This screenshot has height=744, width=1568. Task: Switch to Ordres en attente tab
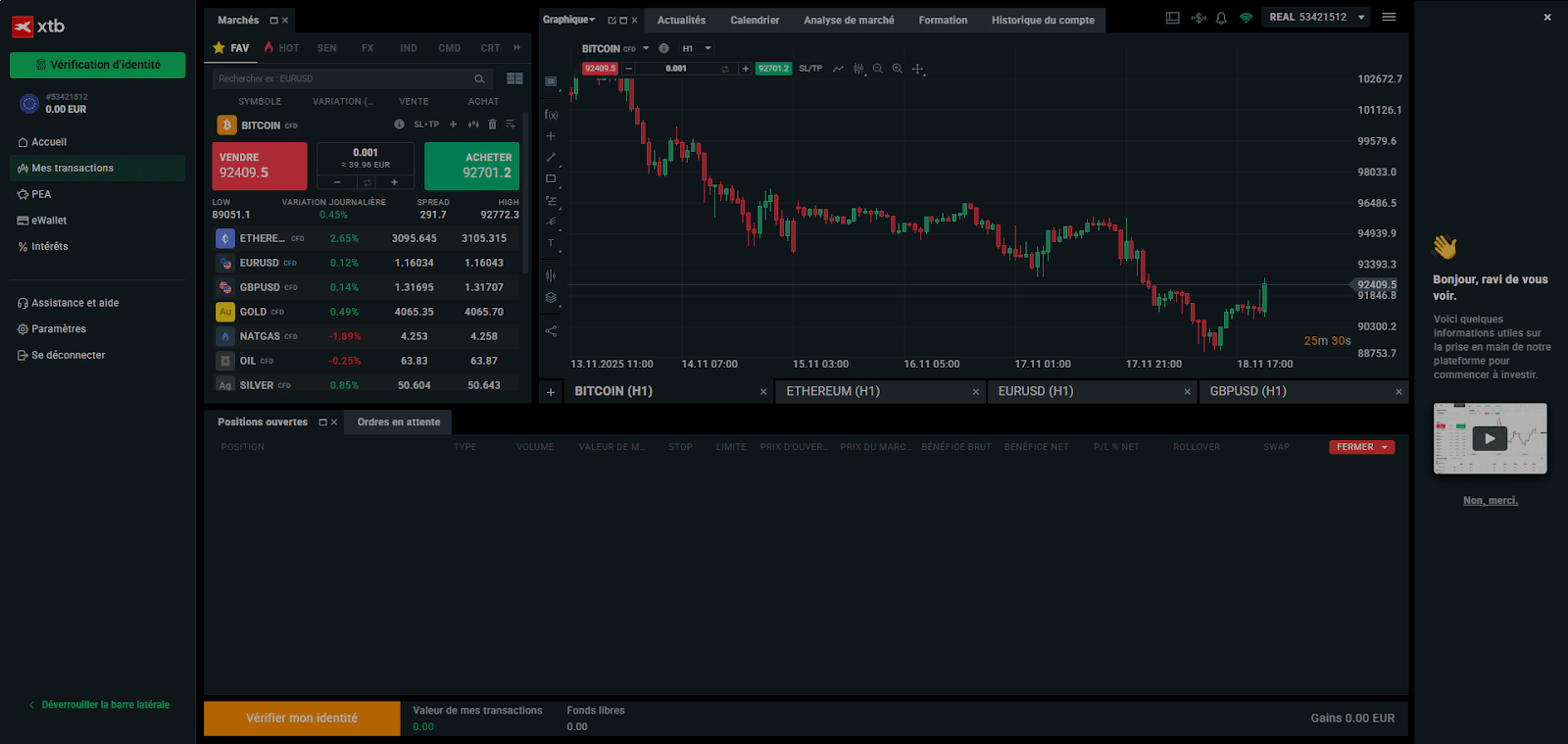click(398, 422)
